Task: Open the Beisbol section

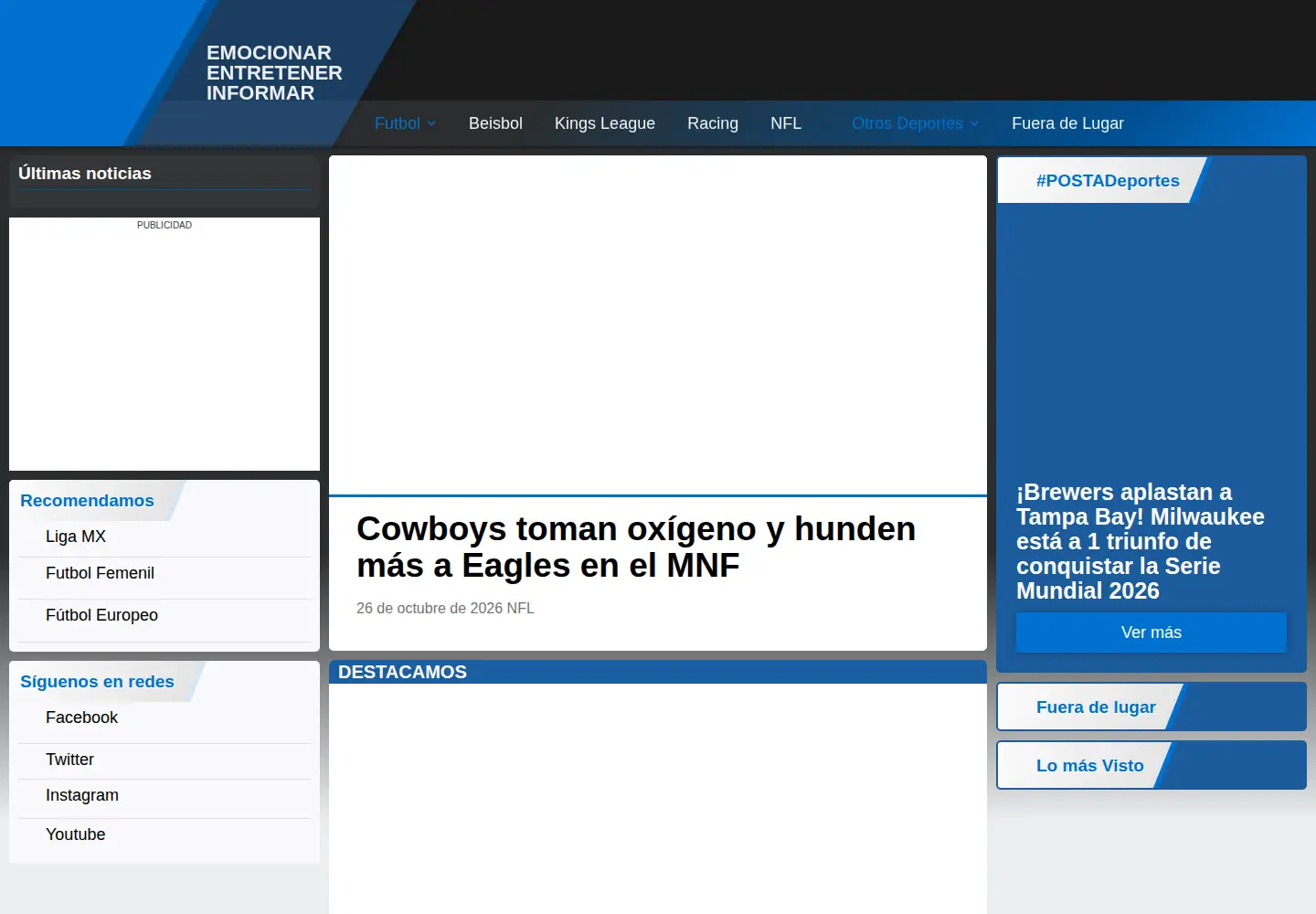Action: 495,123
